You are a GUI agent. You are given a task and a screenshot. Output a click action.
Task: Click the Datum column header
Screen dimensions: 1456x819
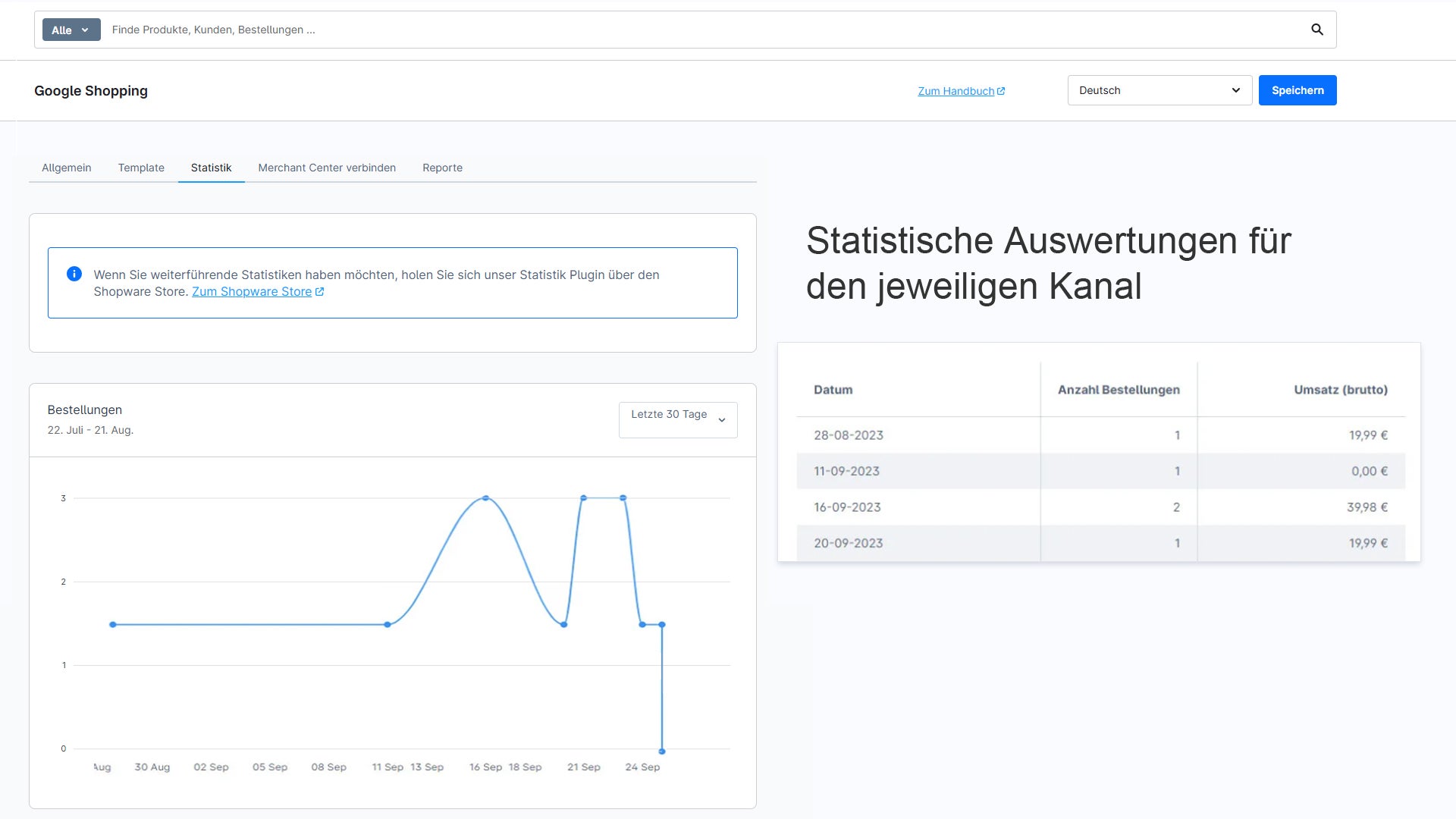[x=833, y=390]
